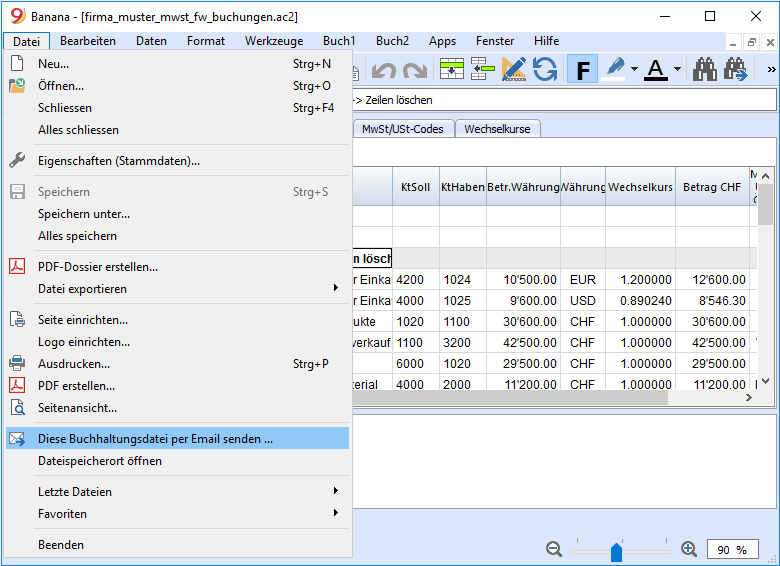The image size is (780, 566).
Task: Click the Neu new-document icon
Action: point(17,63)
